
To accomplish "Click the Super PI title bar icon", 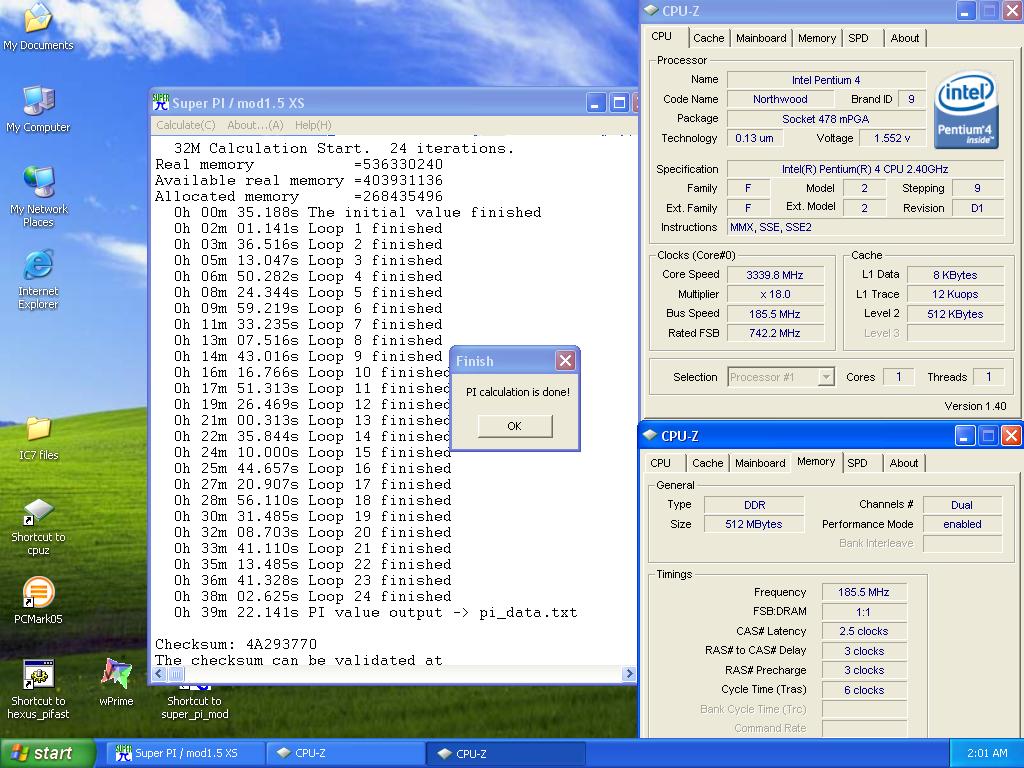I will [160, 102].
